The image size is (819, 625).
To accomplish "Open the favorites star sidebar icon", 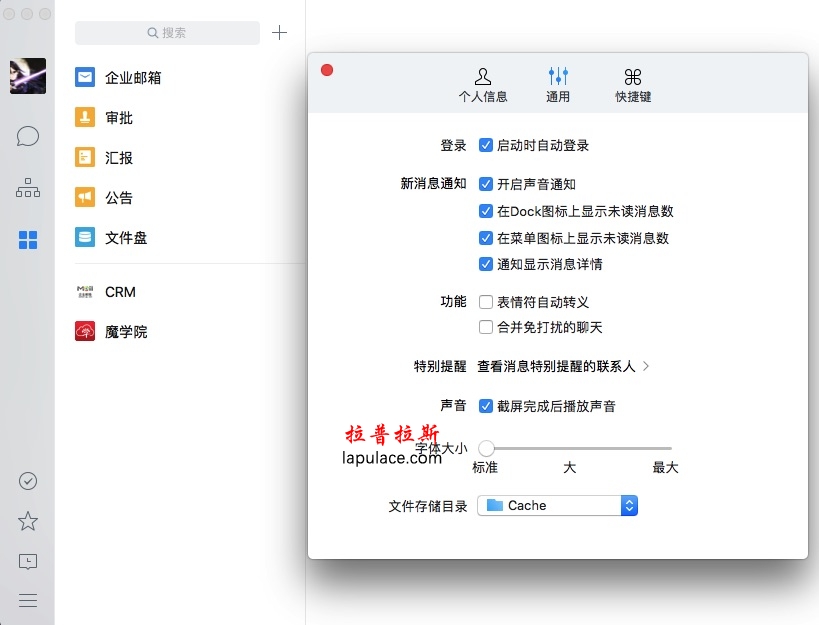I will (x=28, y=521).
